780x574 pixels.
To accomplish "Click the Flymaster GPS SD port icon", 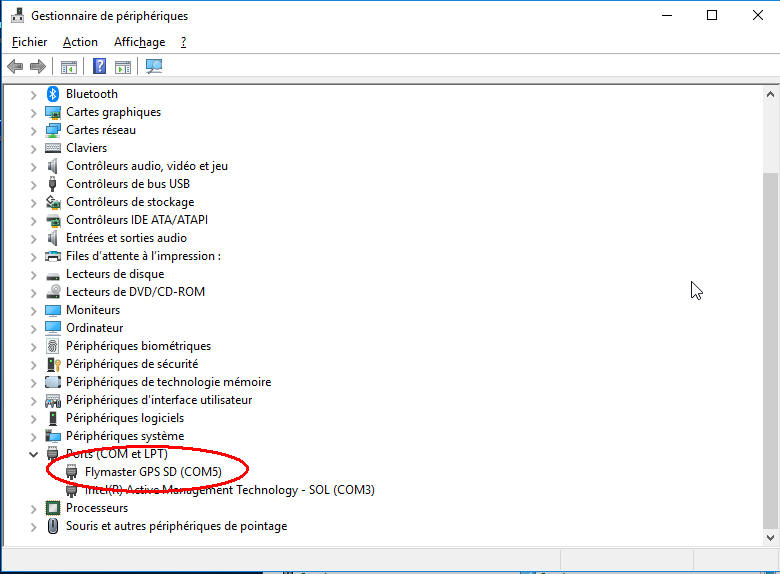I will pyautogui.click(x=72, y=472).
